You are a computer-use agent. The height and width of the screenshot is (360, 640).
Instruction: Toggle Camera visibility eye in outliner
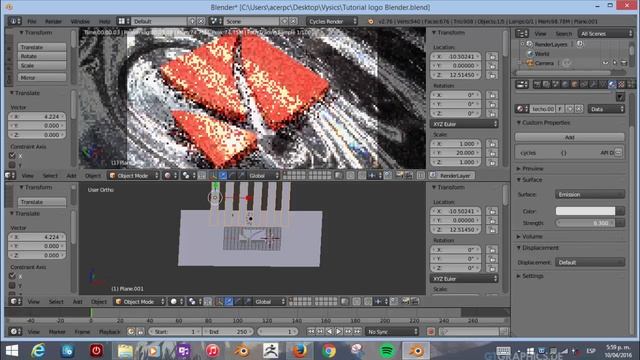[605, 63]
